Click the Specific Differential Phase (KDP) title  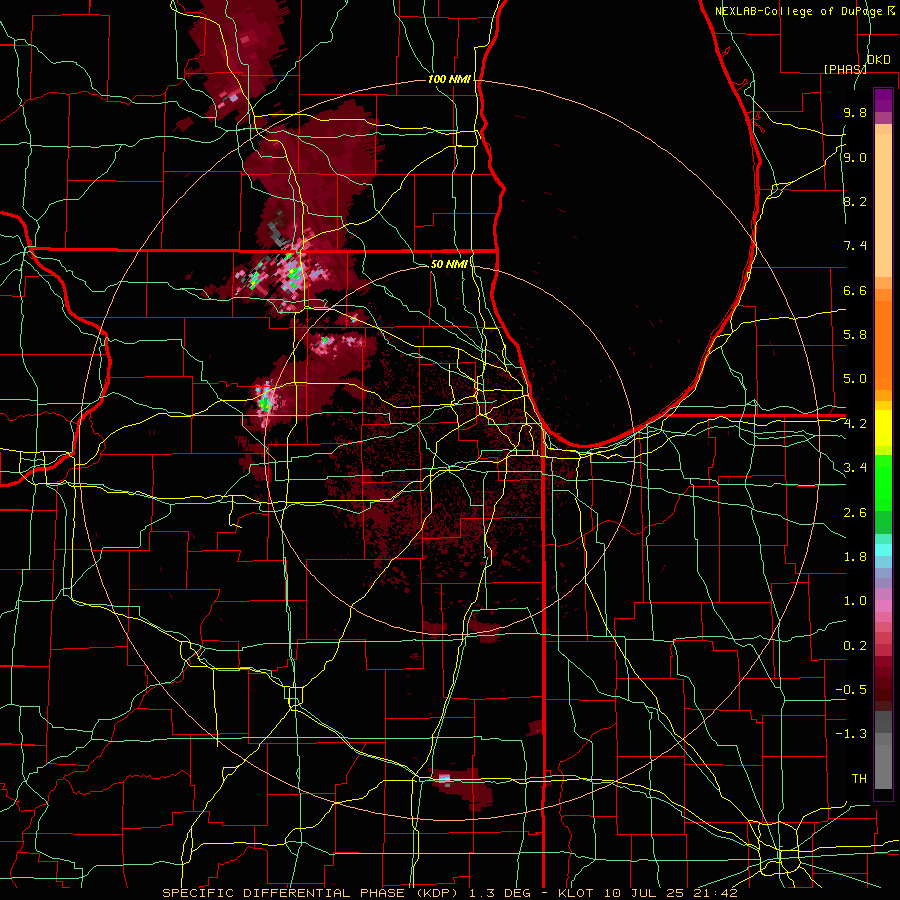[313, 893]
